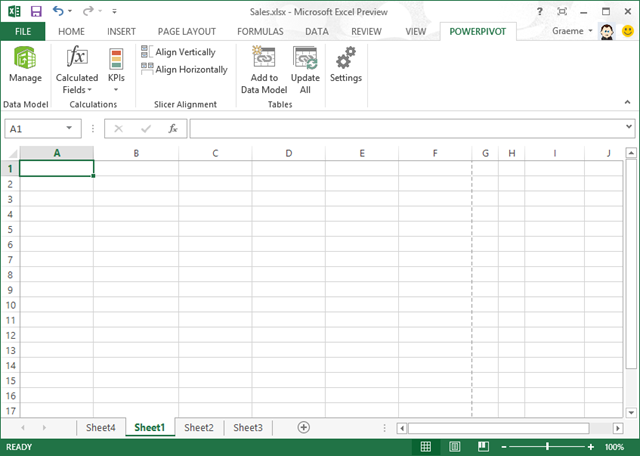The image size is (640, 456).
Task: Click the Calculated Fields icon
Action: 77,59
